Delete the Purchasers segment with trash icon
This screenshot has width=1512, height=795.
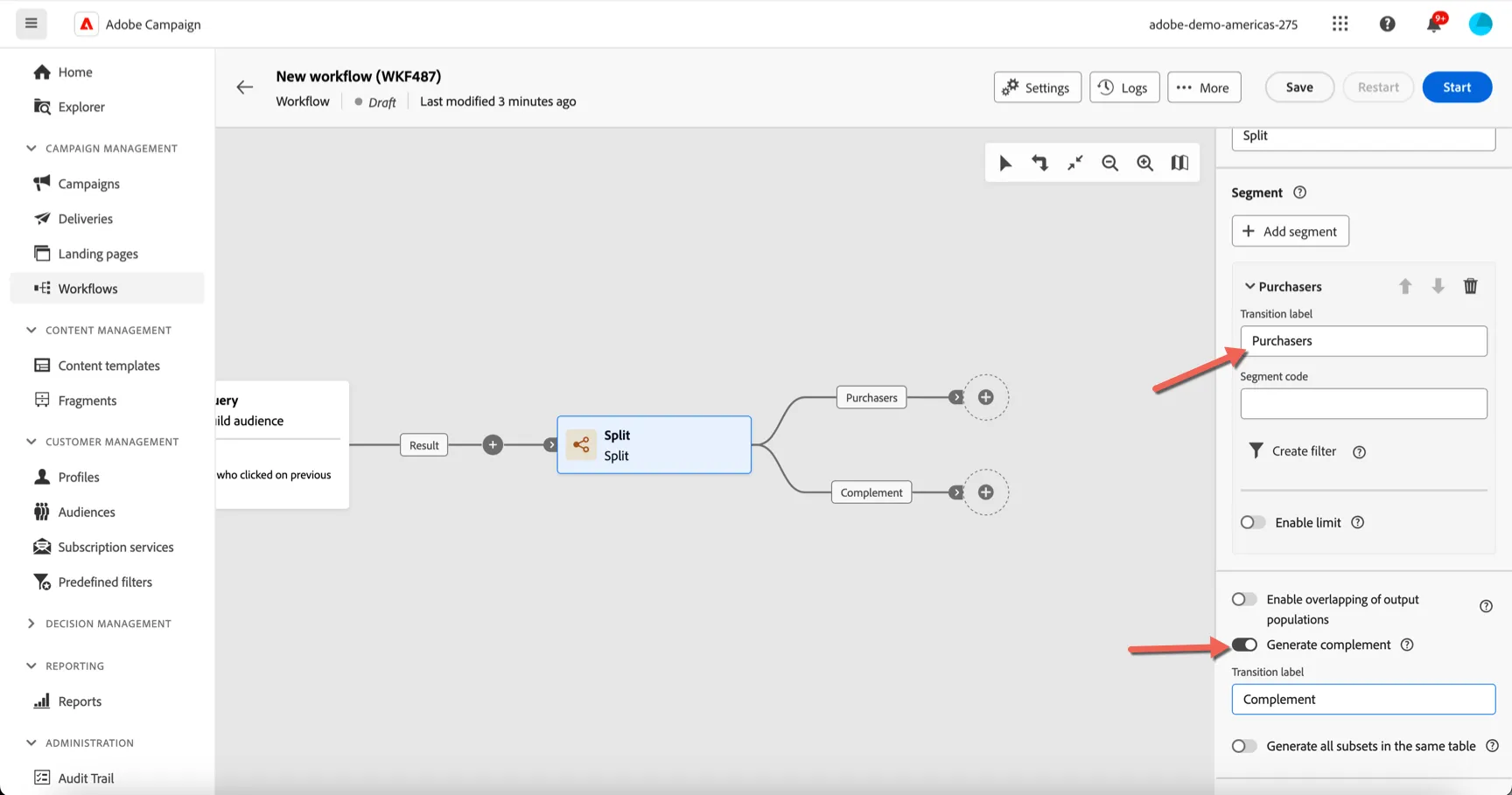click(x=1470, y=286)
